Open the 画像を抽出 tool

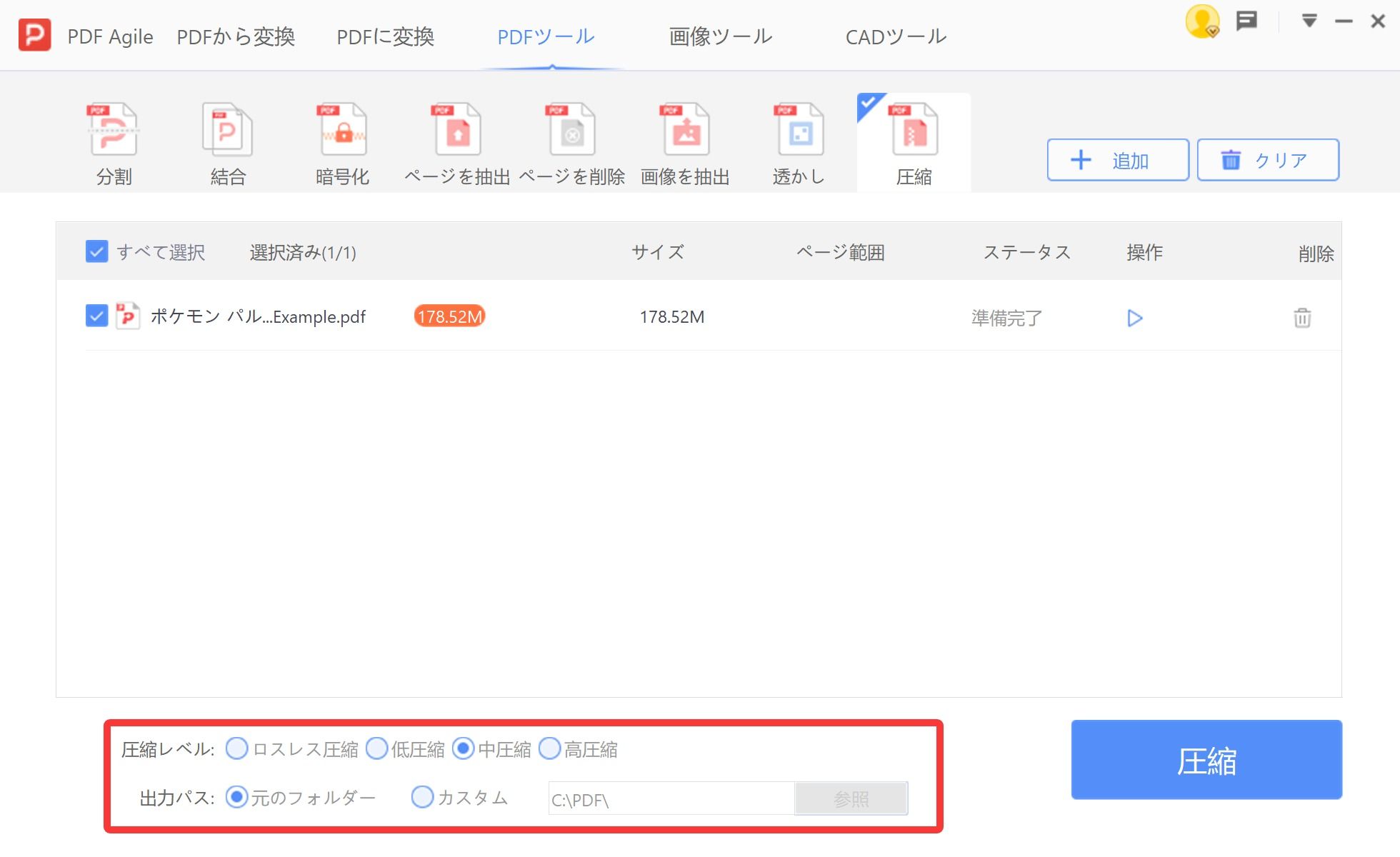pos(686,139)
